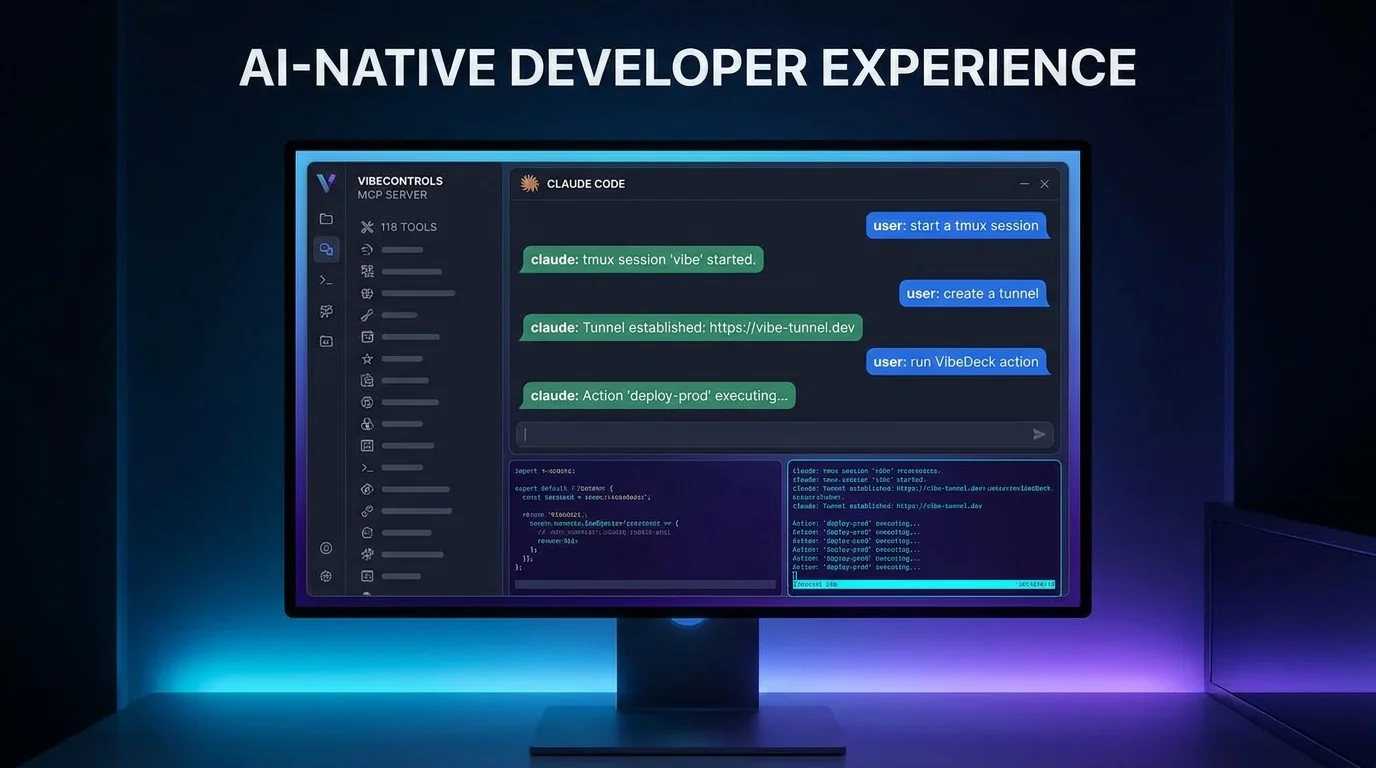Click the circular icon above the settings gear
This screenshot has height=768, width=1376.
pos(326,548)
